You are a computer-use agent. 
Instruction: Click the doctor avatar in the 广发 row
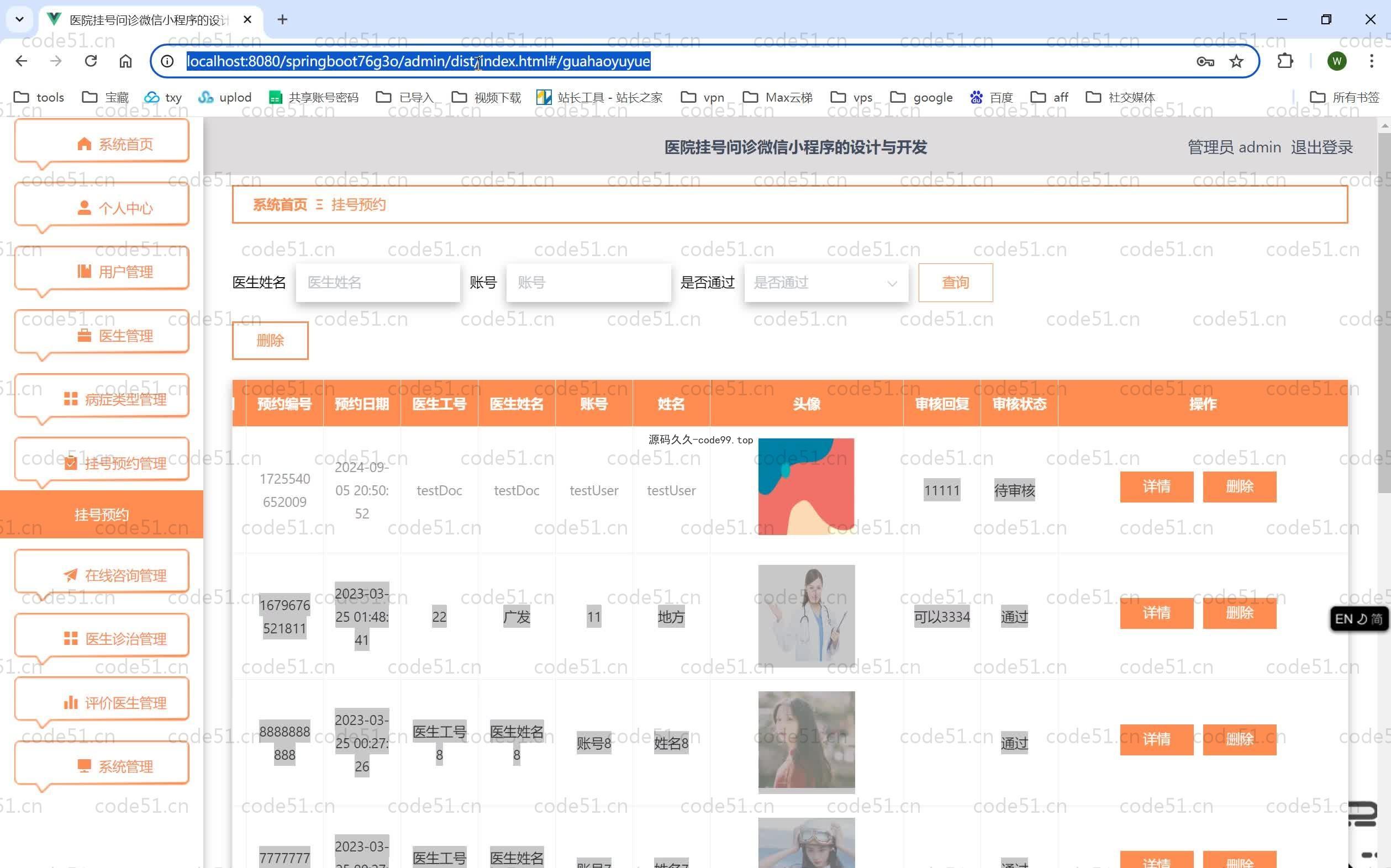point(807,616)
